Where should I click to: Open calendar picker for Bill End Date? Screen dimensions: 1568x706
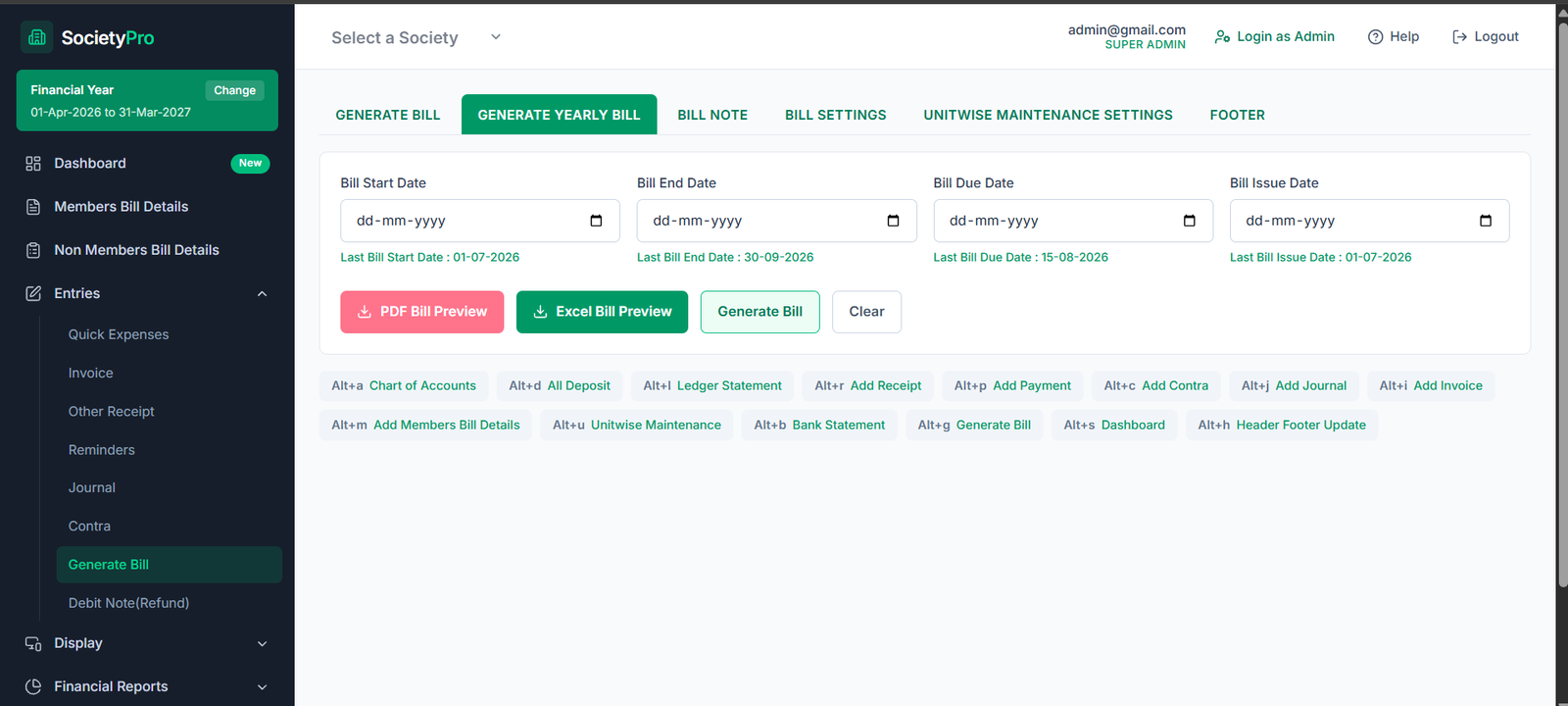coord(893,221)
